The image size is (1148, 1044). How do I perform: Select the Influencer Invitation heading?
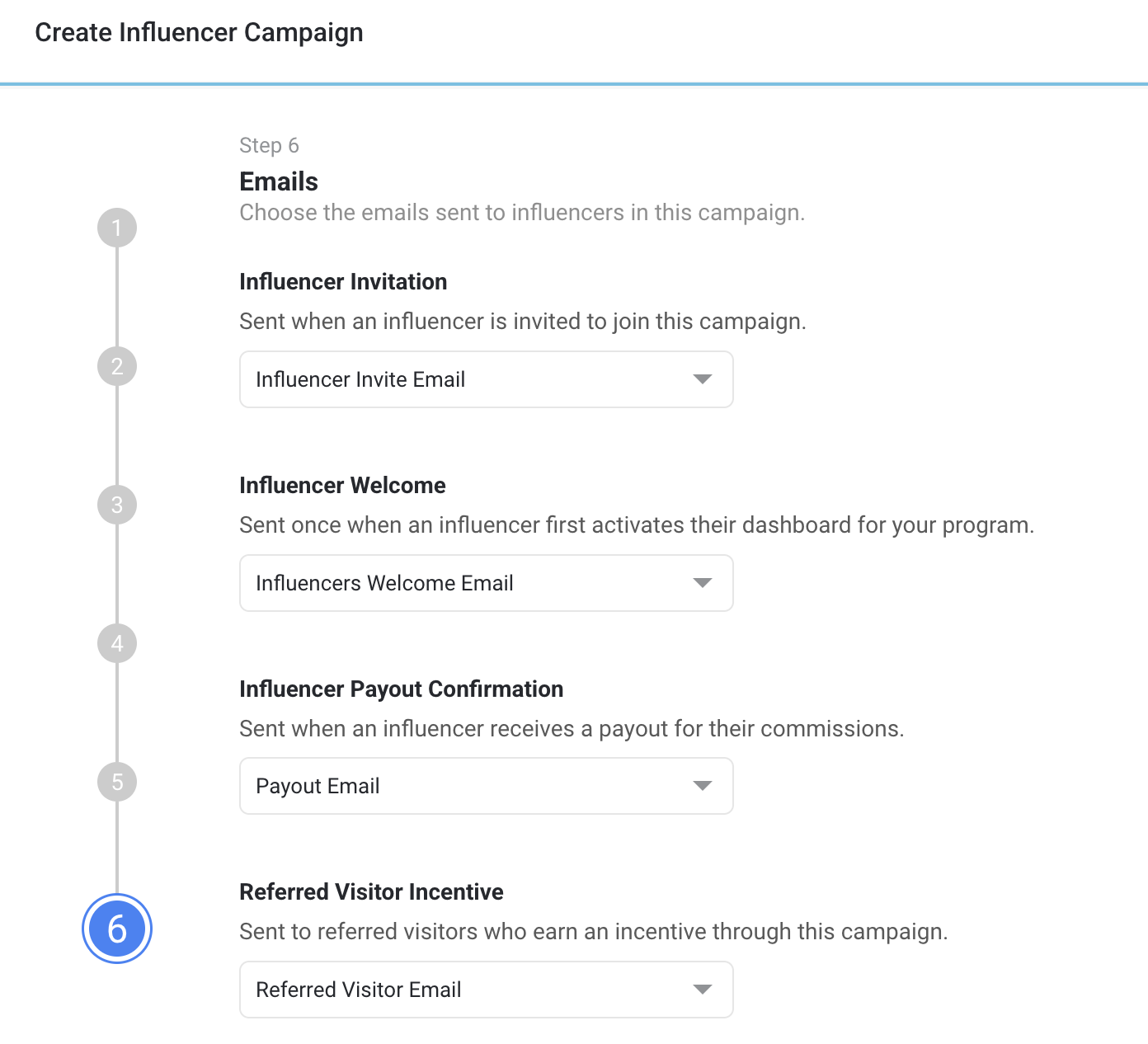coord(343,282)
